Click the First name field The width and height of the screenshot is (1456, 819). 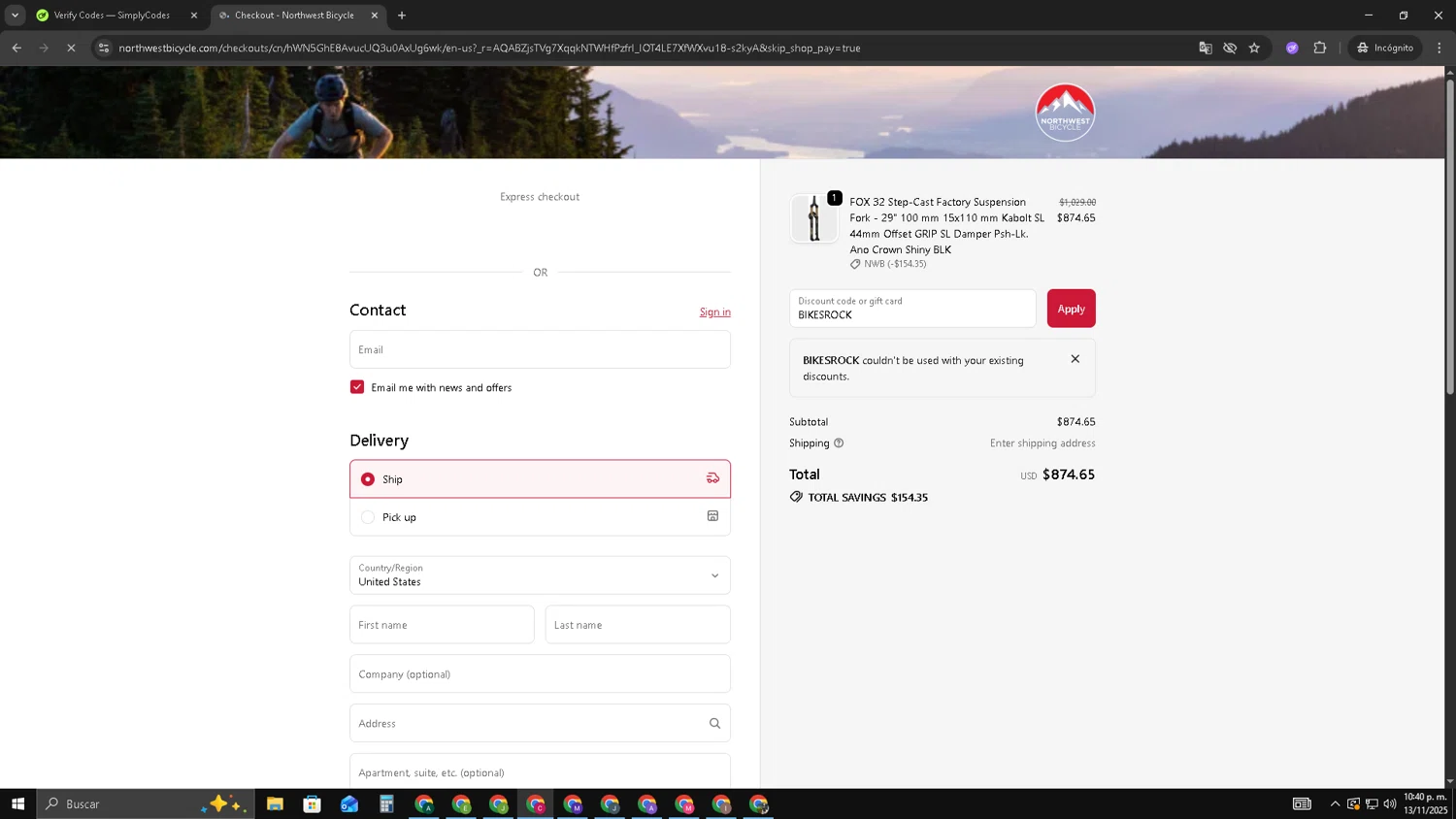point(442,625)
